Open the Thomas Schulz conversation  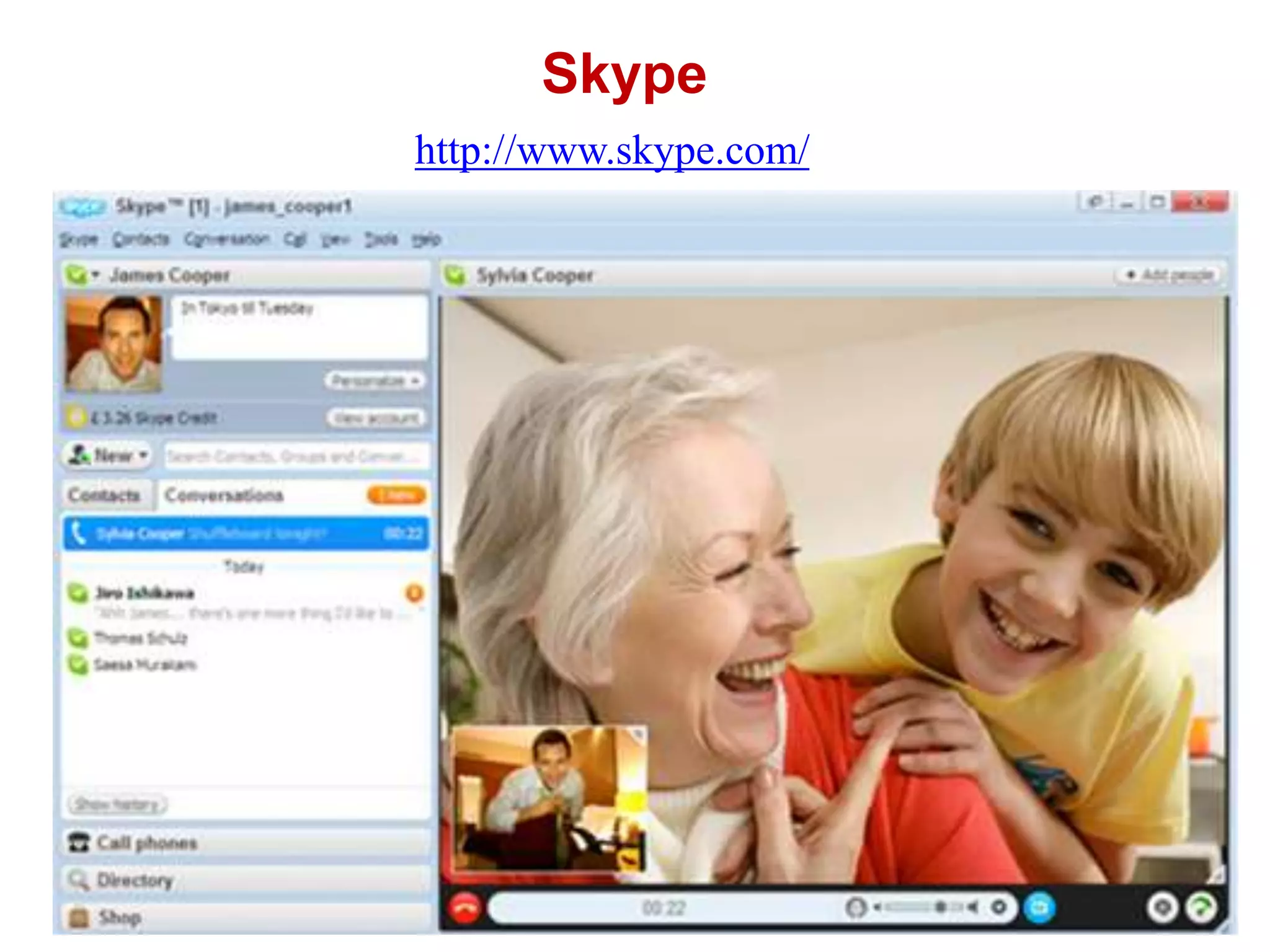pos(246,638)
